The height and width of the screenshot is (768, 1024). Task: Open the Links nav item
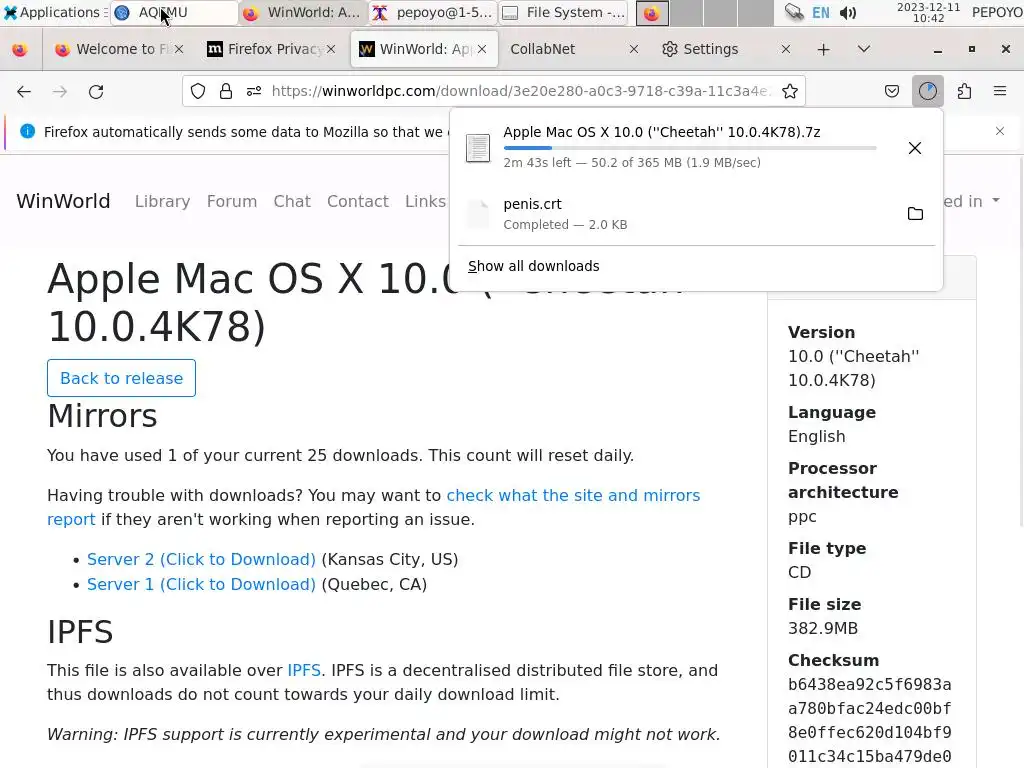pos(425,201)
